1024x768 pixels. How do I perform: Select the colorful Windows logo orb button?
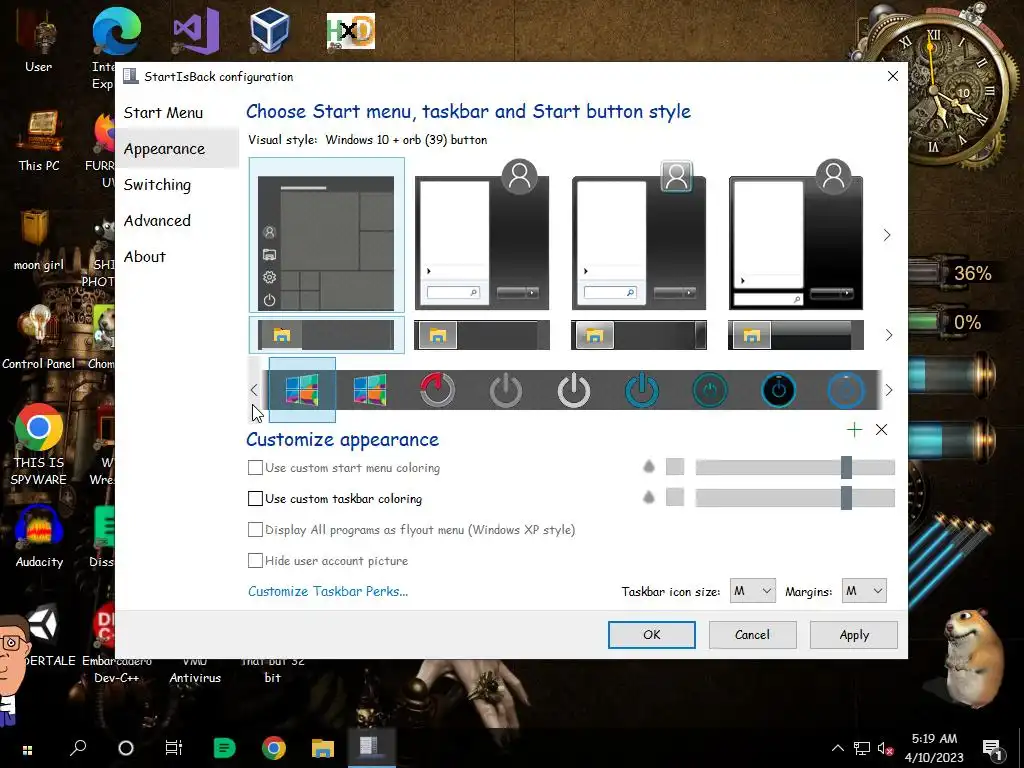pyautogui.click(x=302, y=390)
